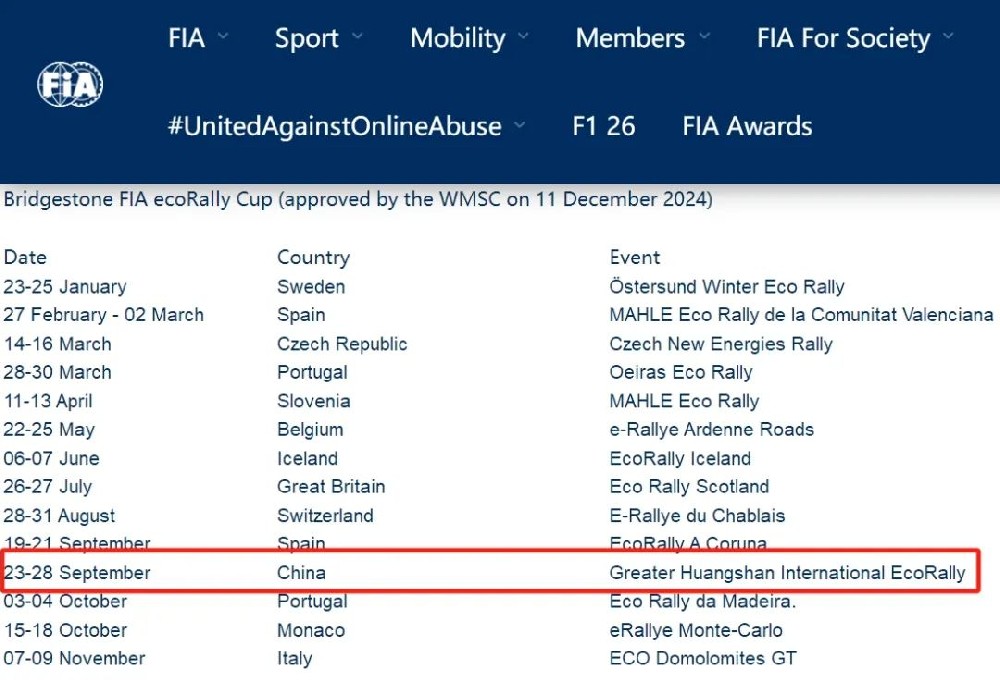Viewport: 1000px width, 688px height.
Task: Click the Östersund Winter Eco Rally entry
Action: [727, 287]
